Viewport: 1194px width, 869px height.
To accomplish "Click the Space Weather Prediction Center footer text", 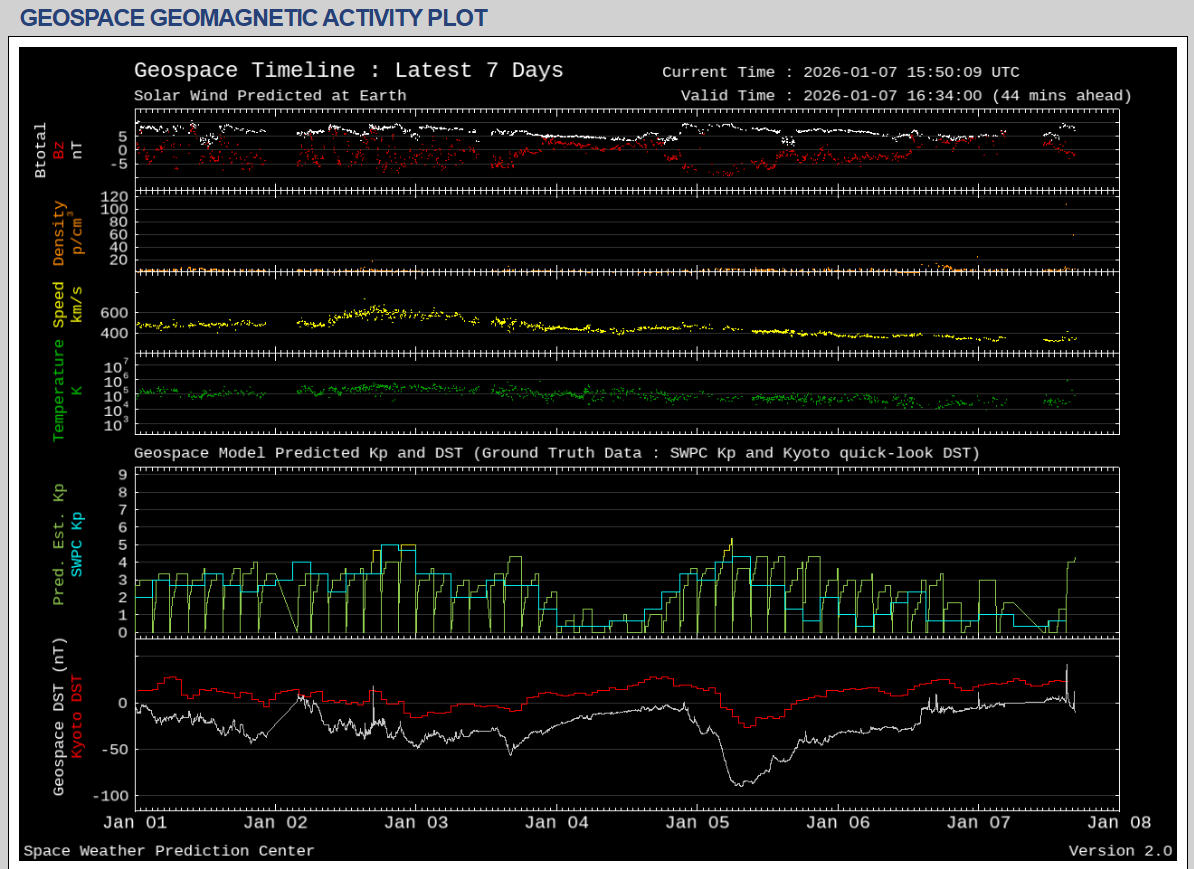I will pos(168,851).
